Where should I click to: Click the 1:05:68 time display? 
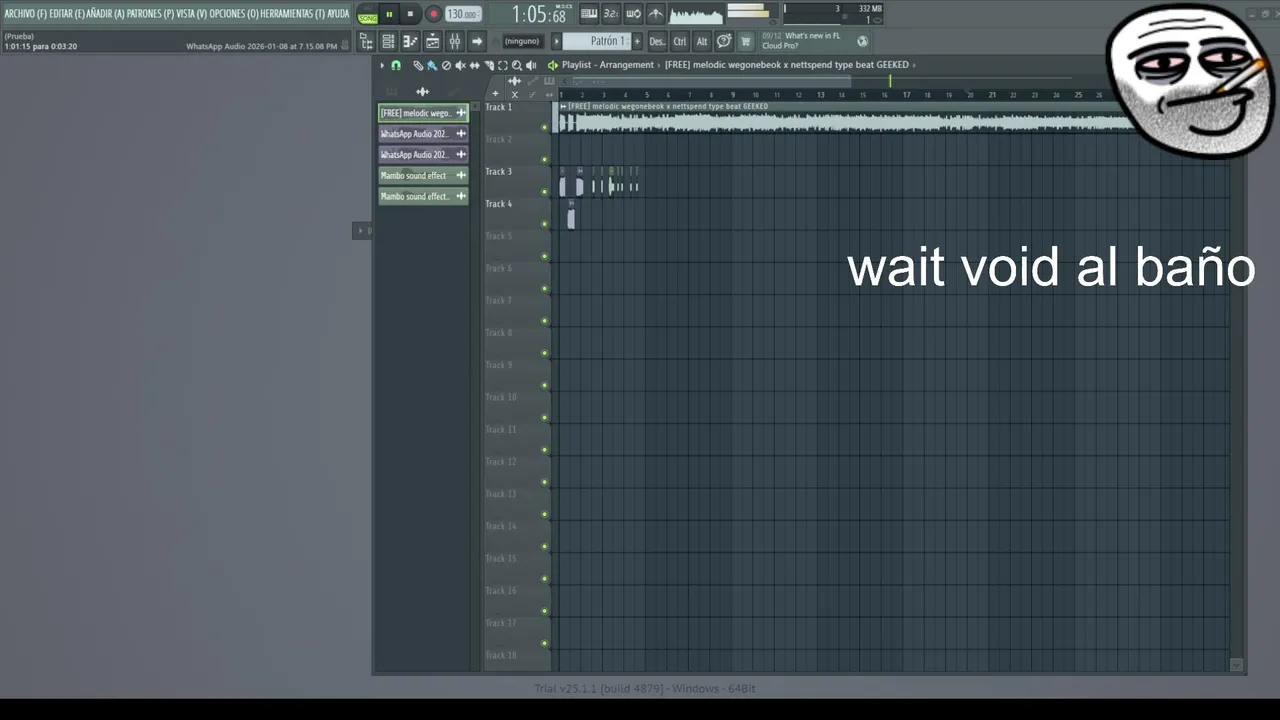(538, 15)
